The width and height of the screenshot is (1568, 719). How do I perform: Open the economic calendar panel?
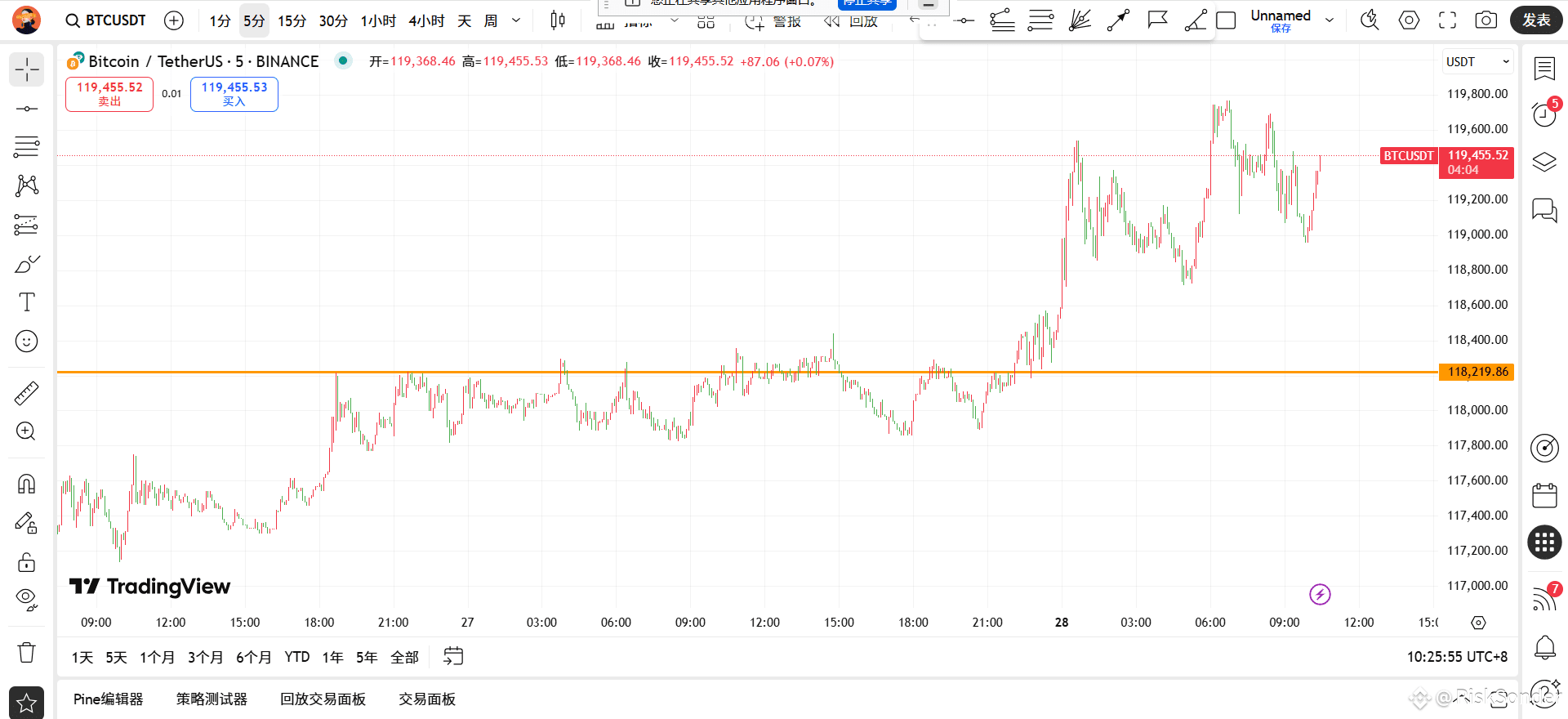click(1544, 495)
